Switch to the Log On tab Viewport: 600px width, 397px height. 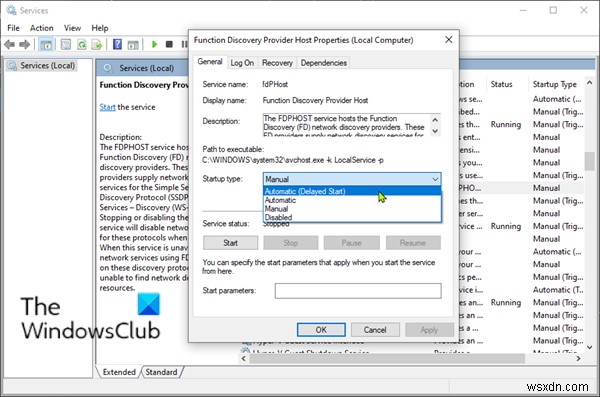(242, 63)
